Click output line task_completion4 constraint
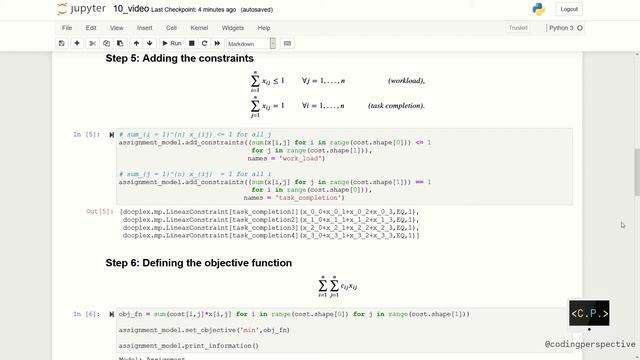 coord(271,236)
